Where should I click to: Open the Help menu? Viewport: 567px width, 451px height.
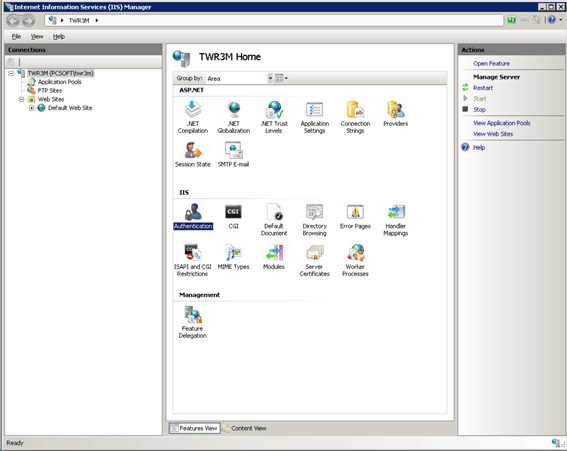[59, 37]
